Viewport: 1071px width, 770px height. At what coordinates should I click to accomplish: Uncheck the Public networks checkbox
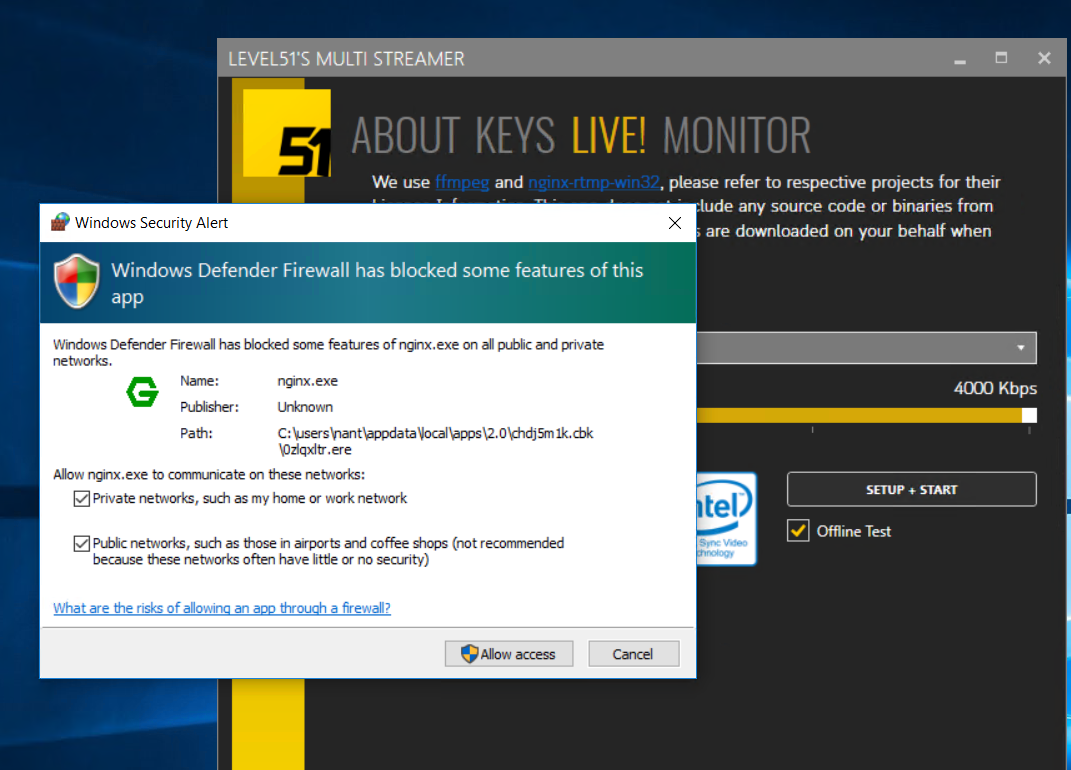pyautogui.click(x=81, y=544)
